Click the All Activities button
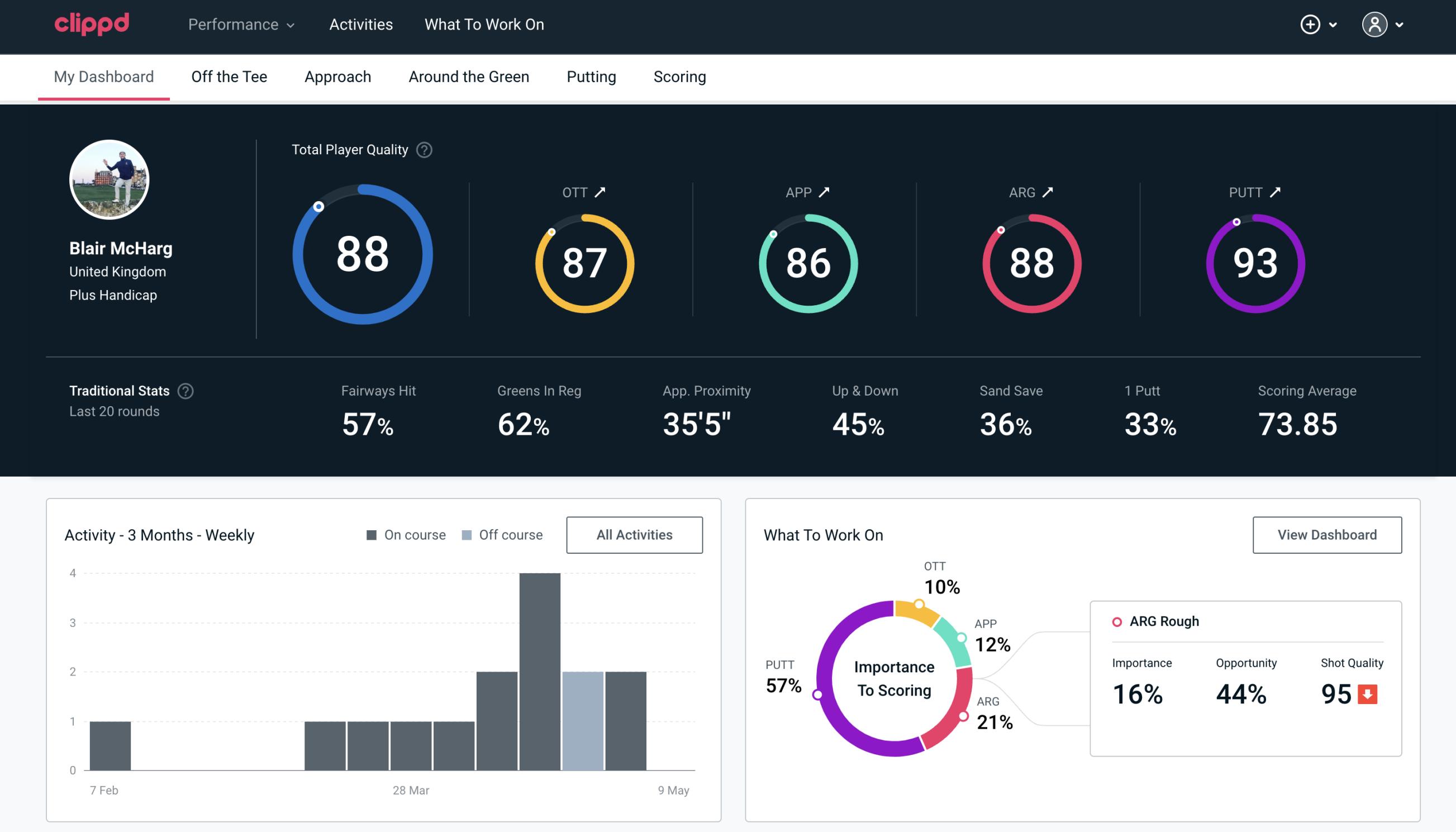This screenshot has height=832, width=1456. click(635, 534)
